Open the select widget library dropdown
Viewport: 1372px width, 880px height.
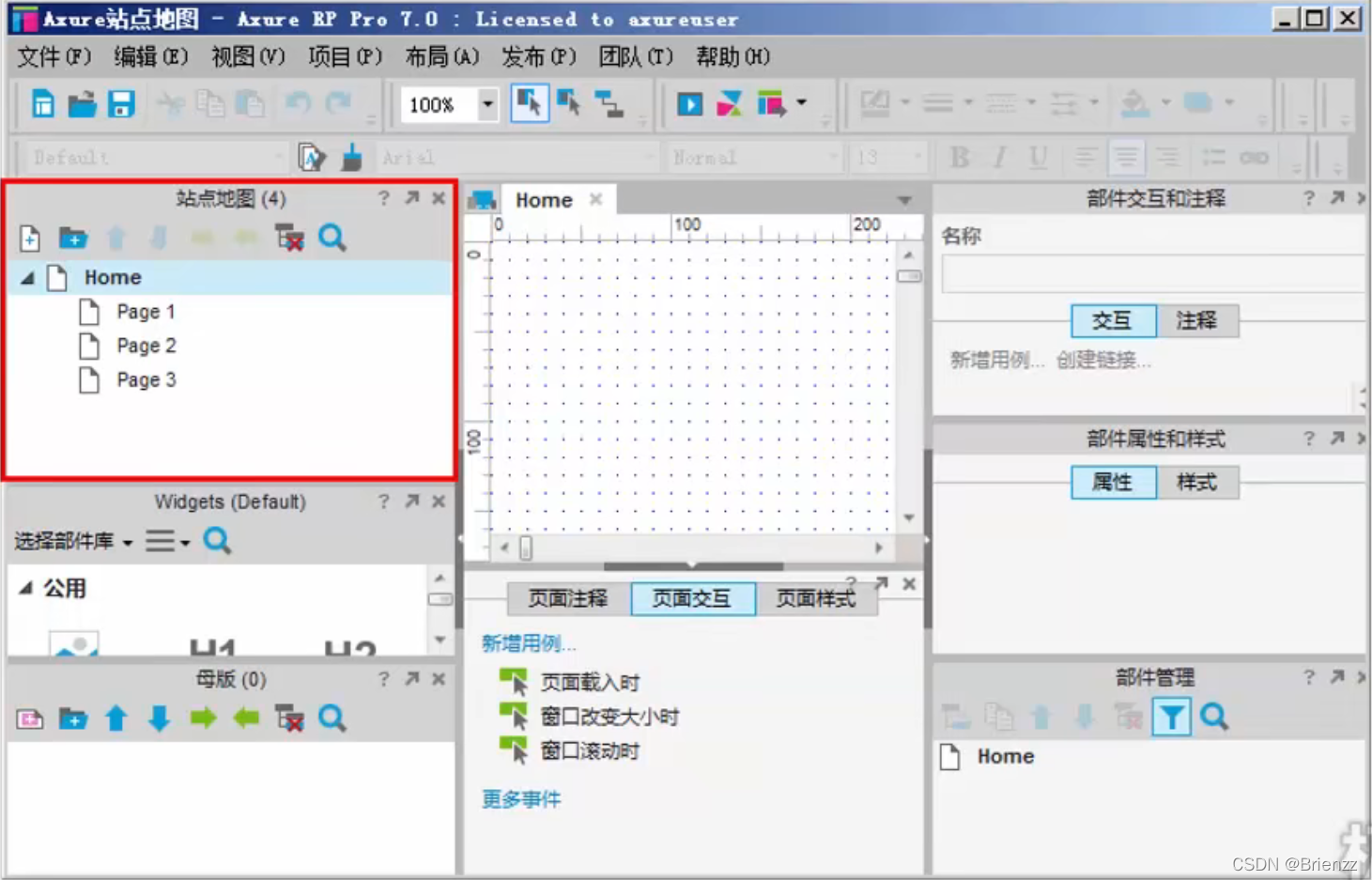coord(72,541)
